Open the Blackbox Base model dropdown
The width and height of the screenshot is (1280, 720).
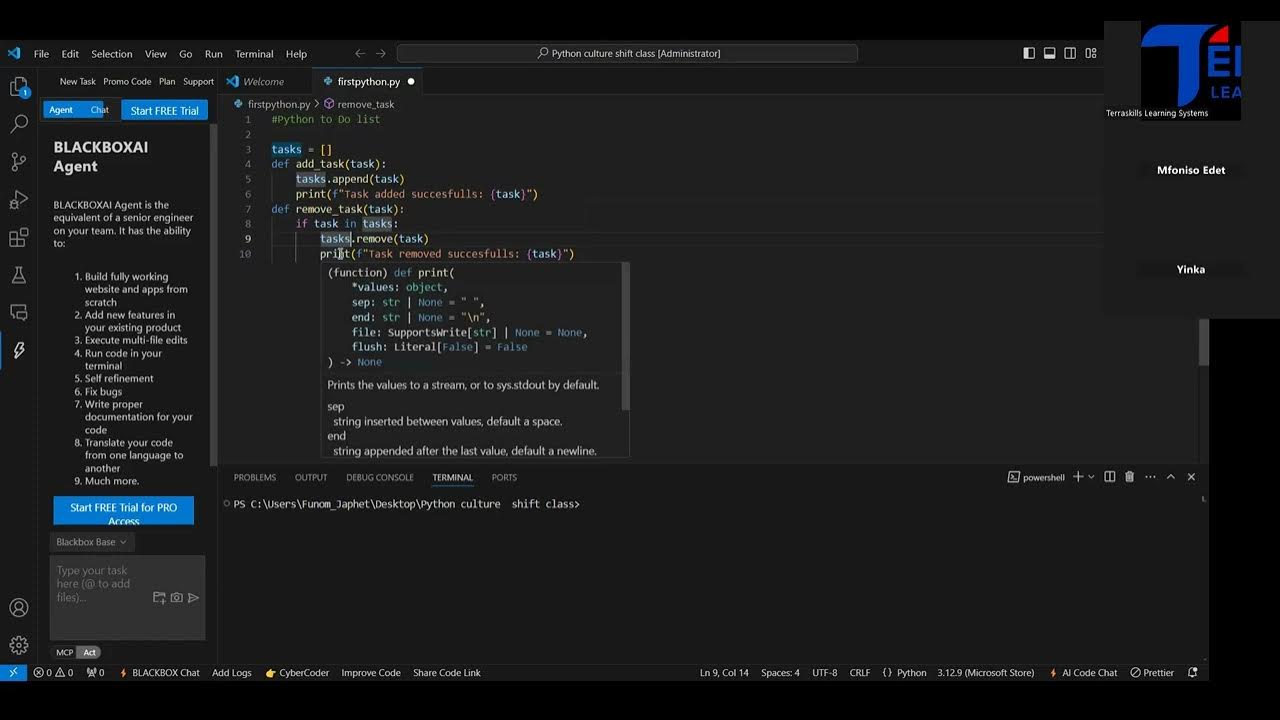pyautogui.click(x=92, y=542)
